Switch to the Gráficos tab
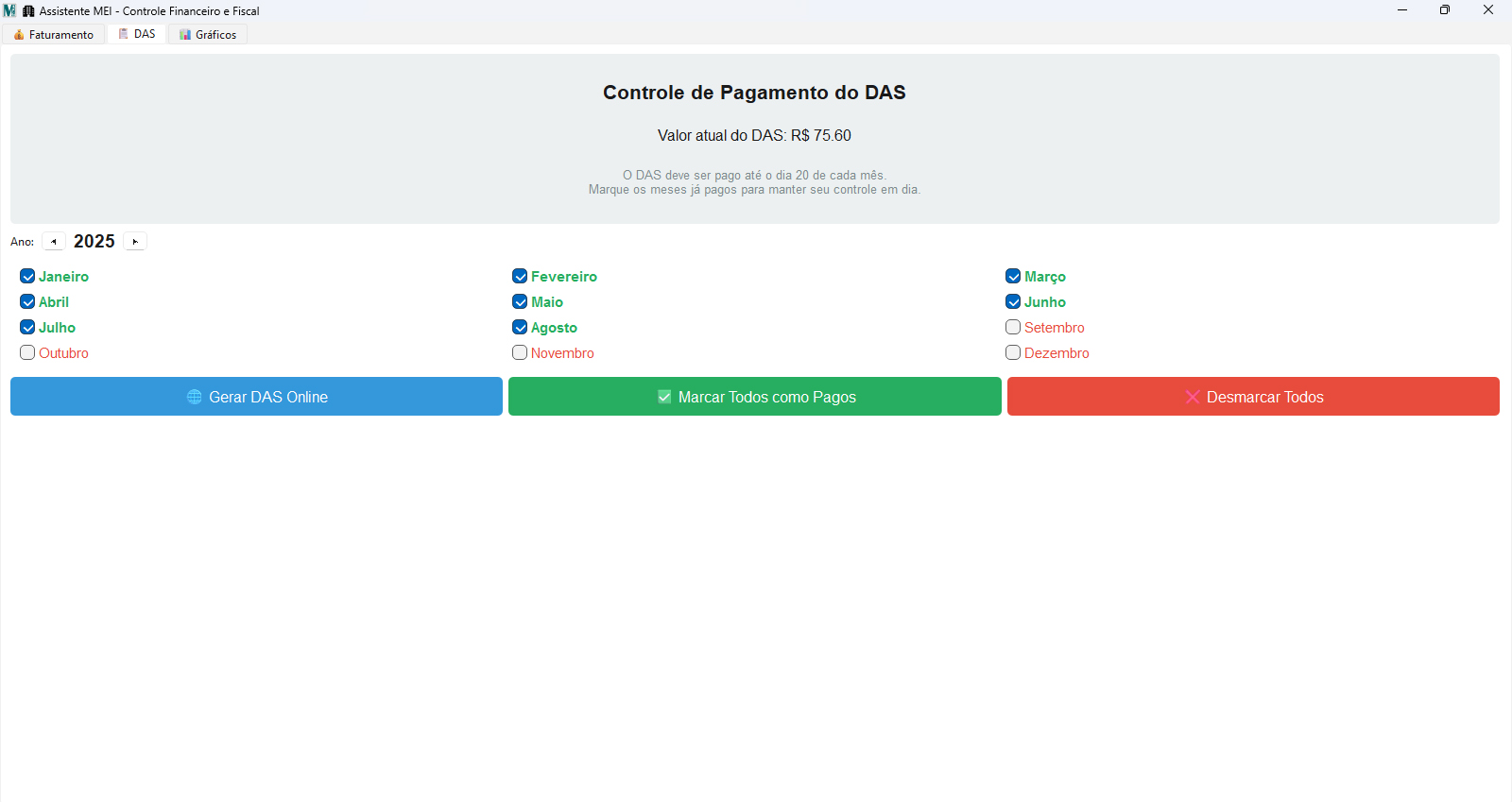The image size is (1512, 802). [208, 35]
